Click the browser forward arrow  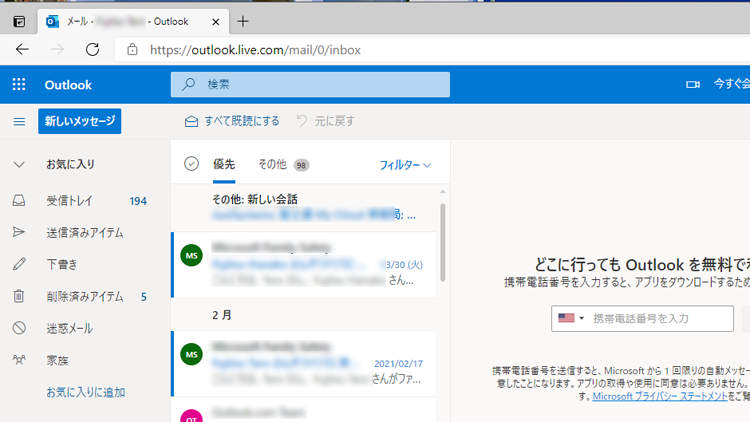(57, 49)
